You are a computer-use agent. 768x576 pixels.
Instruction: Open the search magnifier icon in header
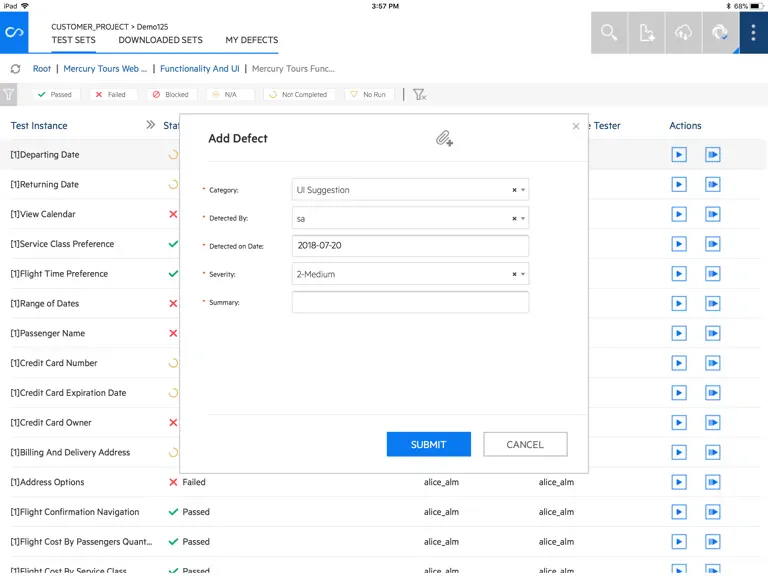609,32
